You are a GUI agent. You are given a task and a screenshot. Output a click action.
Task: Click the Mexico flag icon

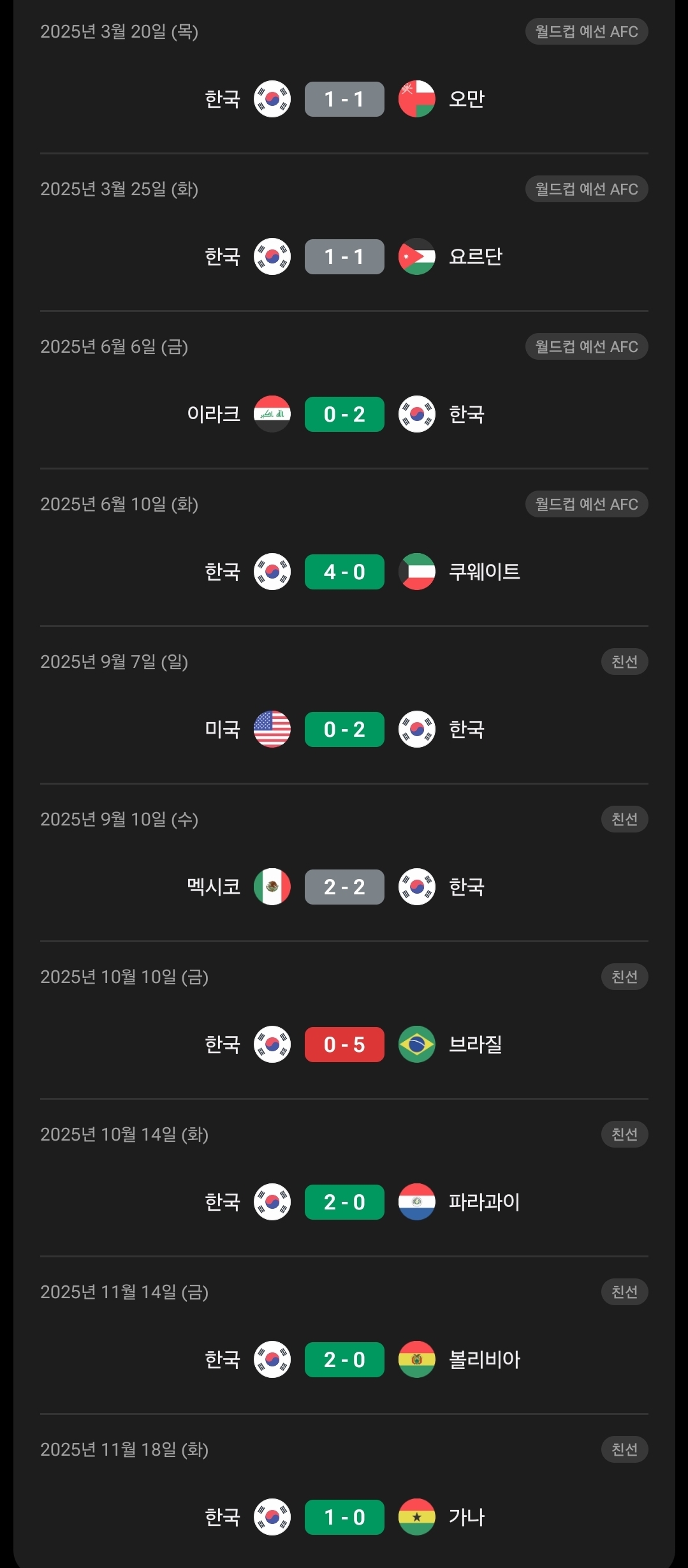272,887
